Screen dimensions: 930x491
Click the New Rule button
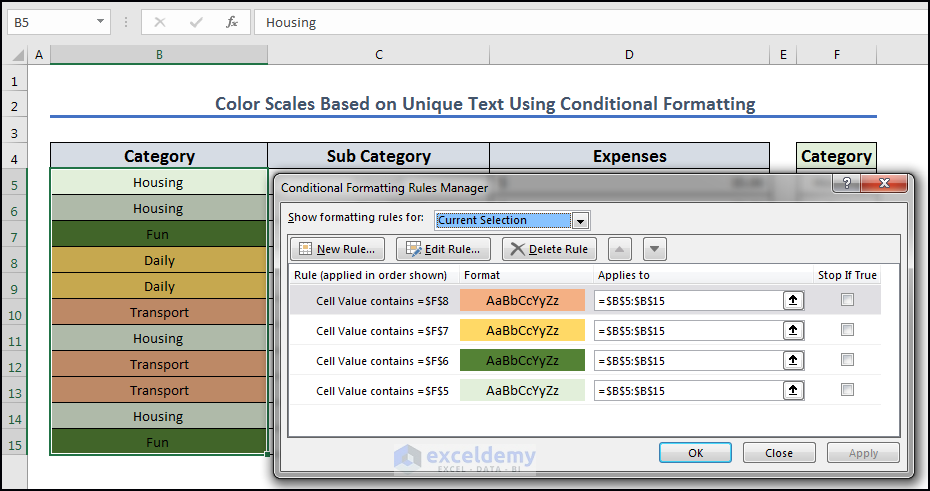coord(337,249)
